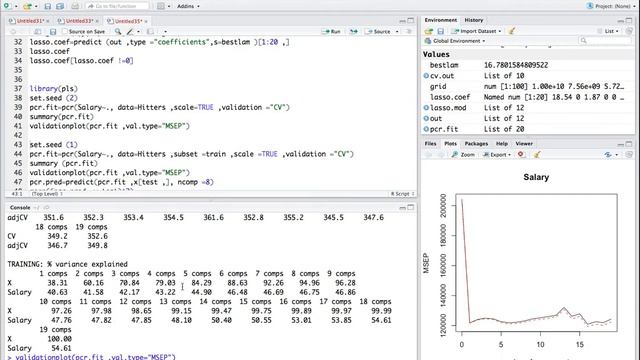The height and width of the screenshot is (360, 640).
Task: Open the Global Environment dropdown
Action: 455,41
